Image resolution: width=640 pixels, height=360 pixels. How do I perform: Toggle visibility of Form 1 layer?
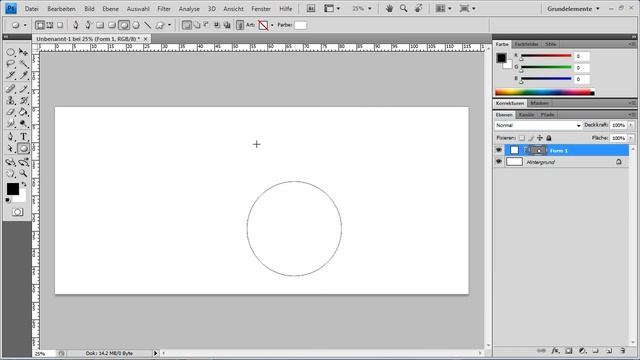point(499,150)
